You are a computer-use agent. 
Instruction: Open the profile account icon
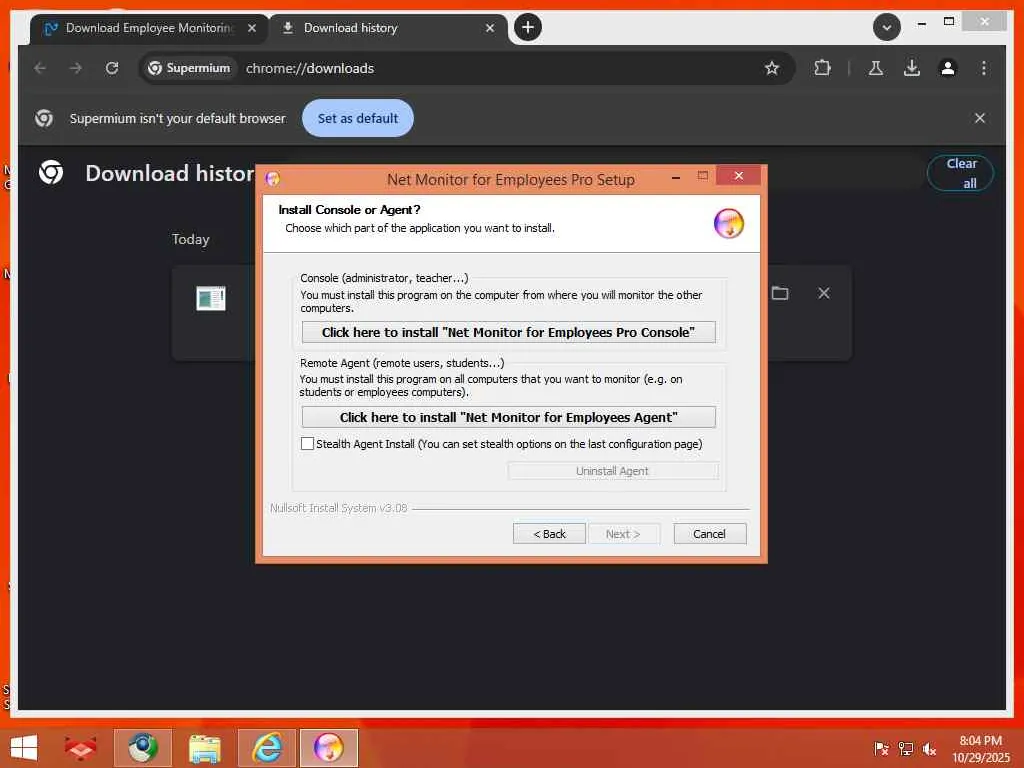pyautogui.click(x=948, y=68)
